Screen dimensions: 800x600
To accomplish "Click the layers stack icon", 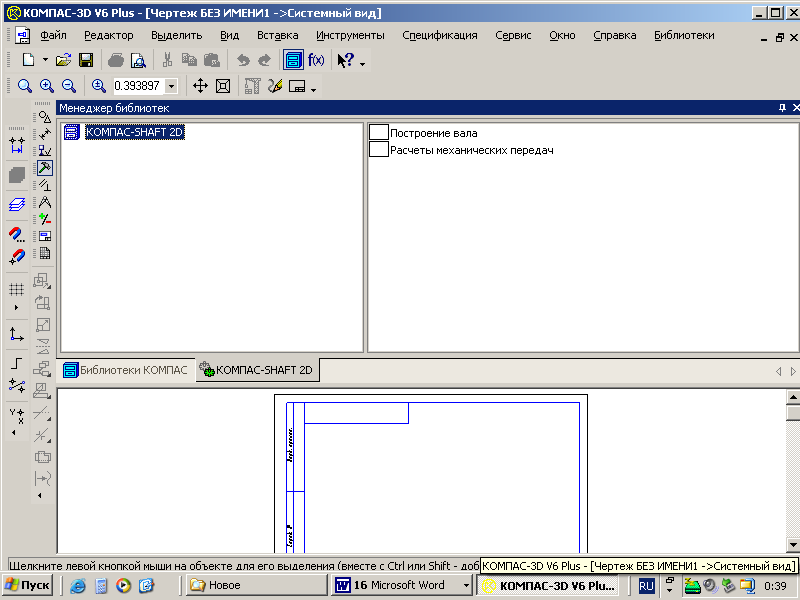I will coord(17,205).
